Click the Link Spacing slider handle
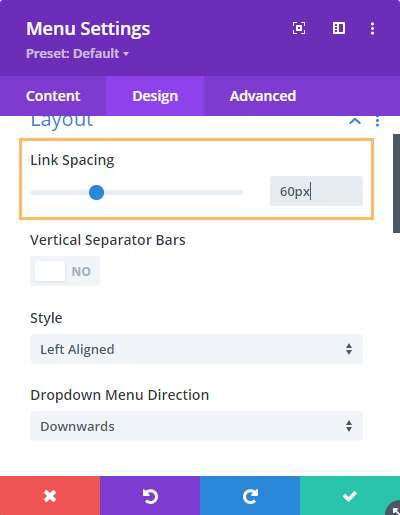 point(97,192)
